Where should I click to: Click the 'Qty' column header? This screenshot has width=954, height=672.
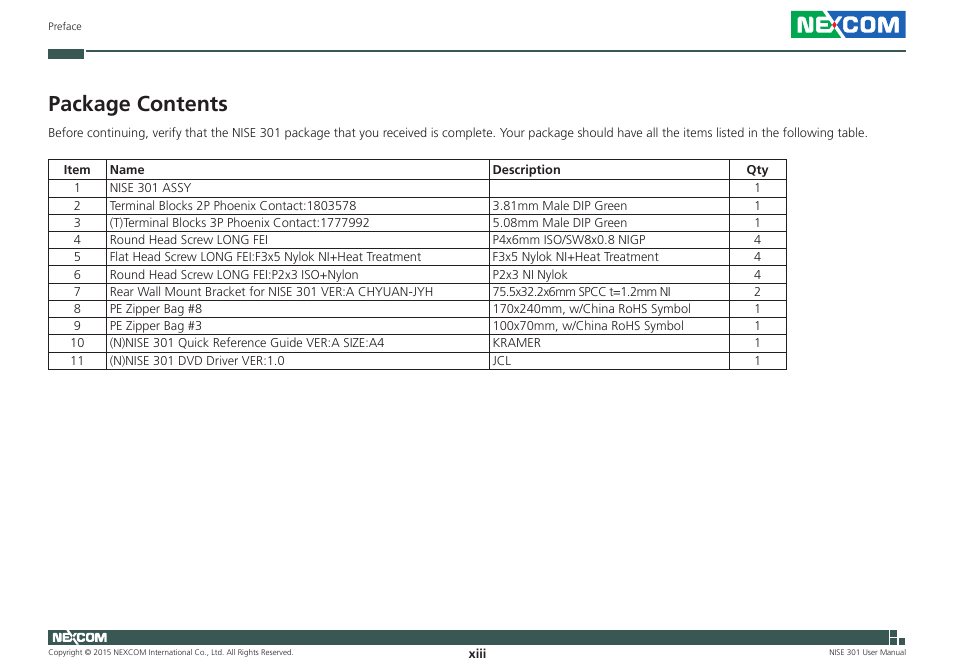pyautogui.click(x=757, y=170)
